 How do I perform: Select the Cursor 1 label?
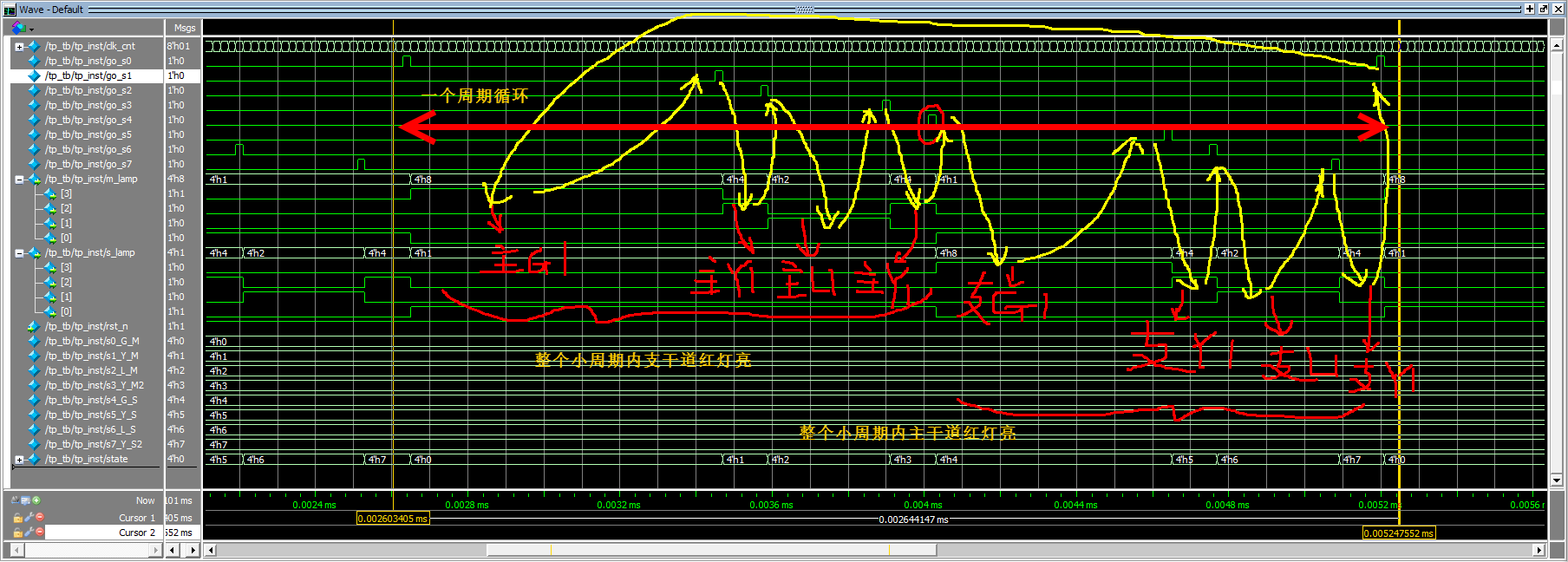(137, 519)
